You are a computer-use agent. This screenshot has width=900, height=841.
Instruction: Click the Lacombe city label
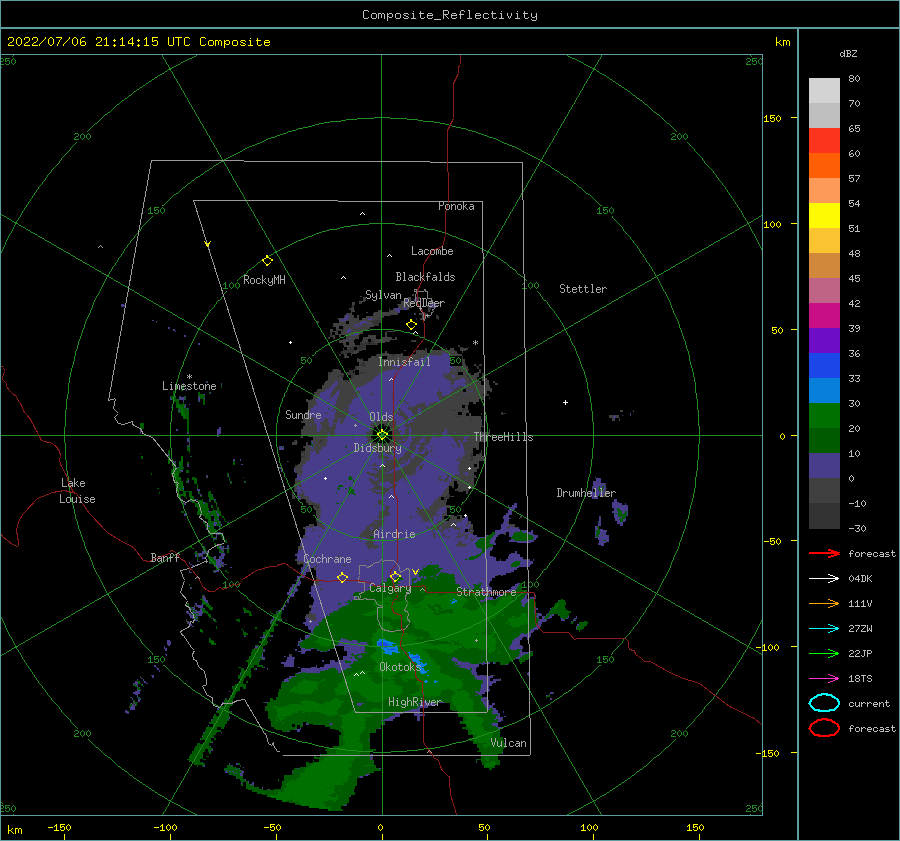pos(432,251)
